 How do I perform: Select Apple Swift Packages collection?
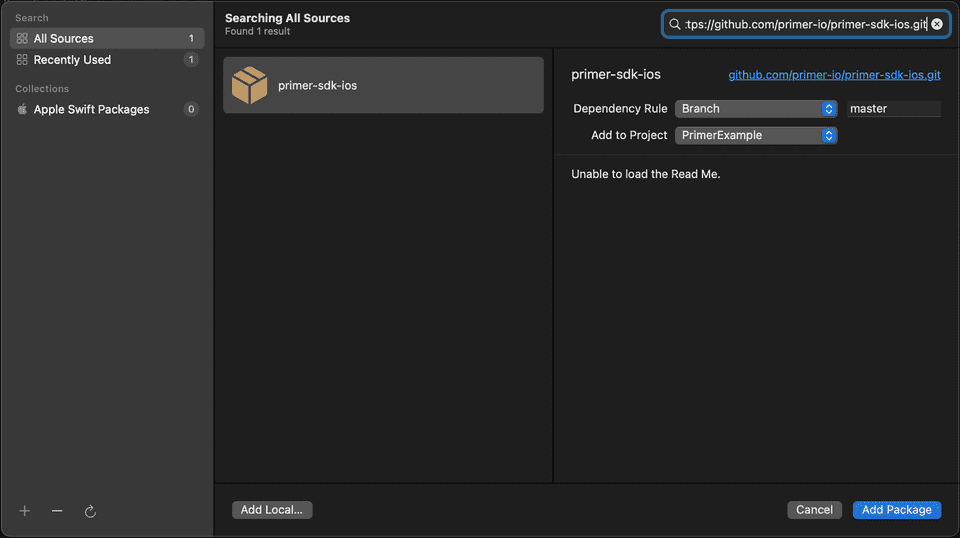click(x=107, y=109)
